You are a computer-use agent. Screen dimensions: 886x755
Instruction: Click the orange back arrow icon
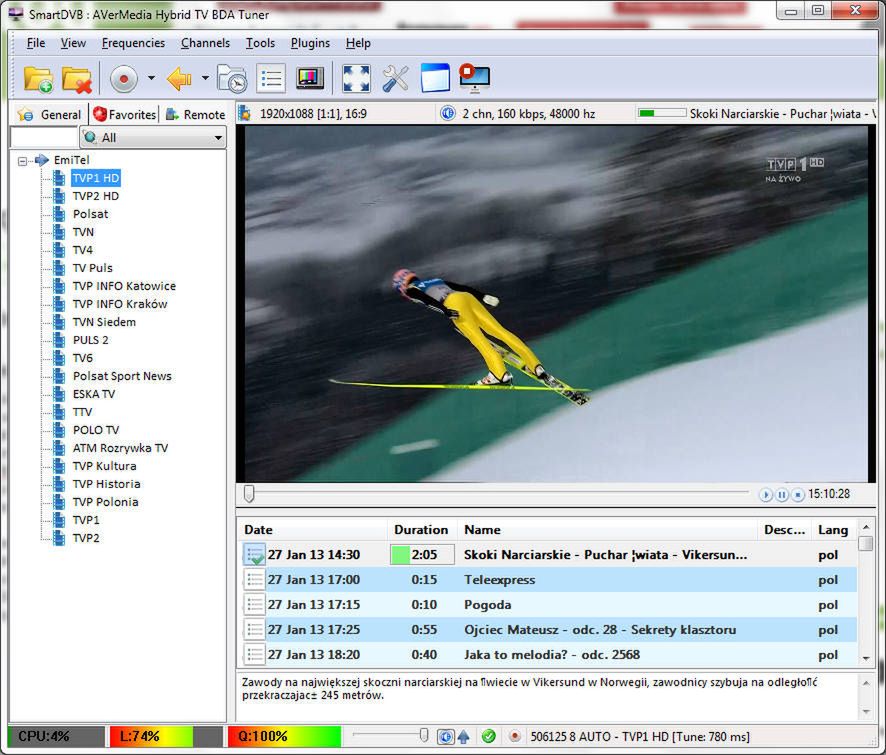[179, 79]
